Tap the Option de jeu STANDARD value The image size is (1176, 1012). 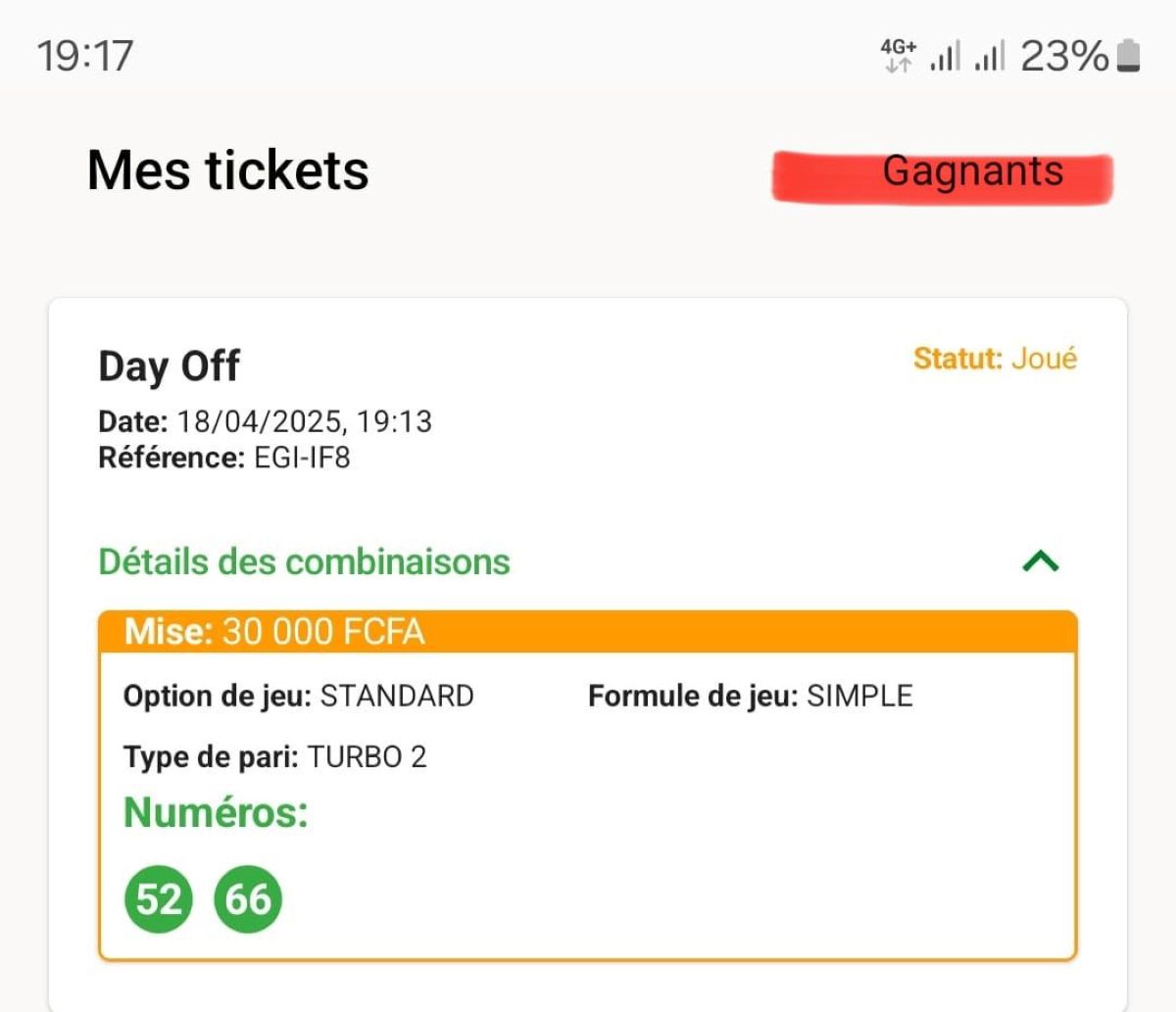coord(397,696)
